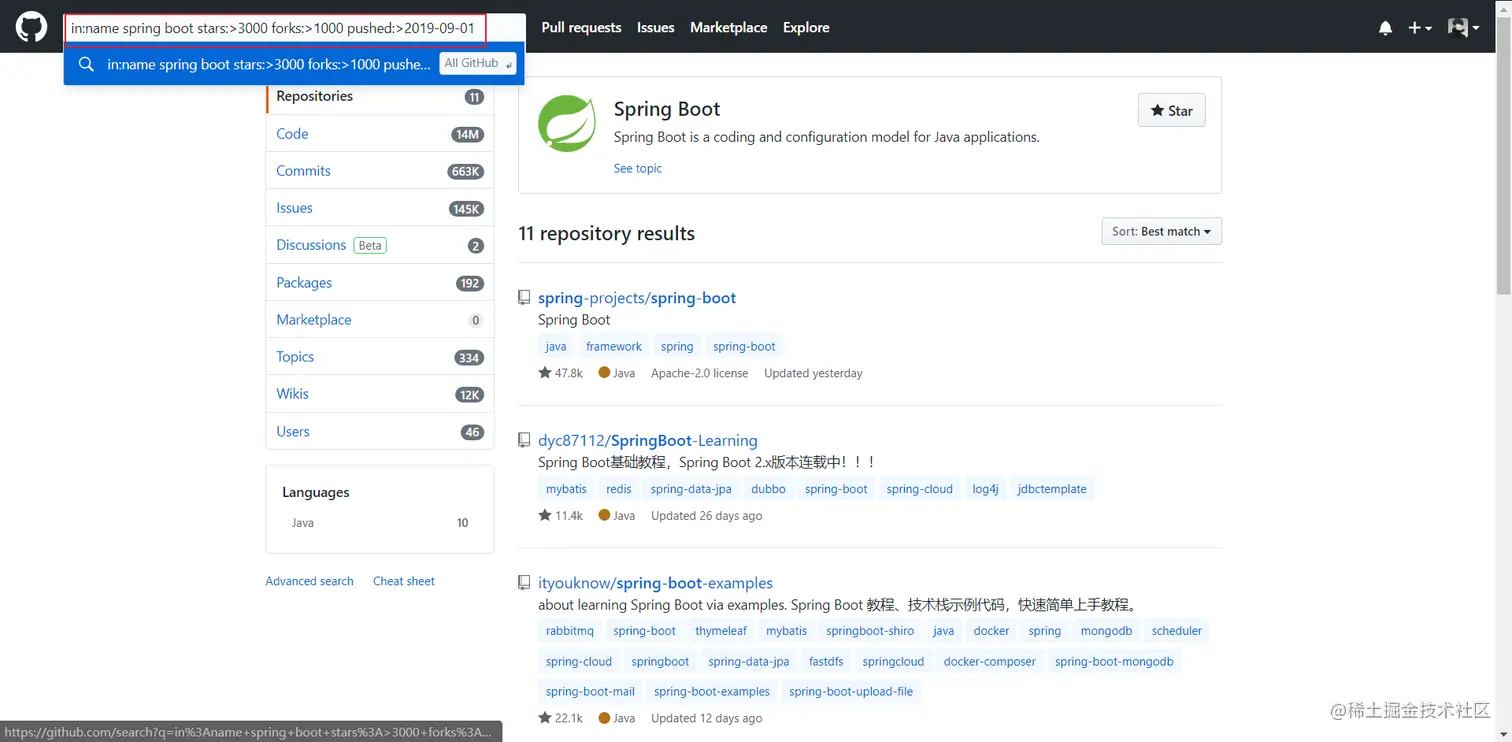Click the framework topic tag

(x=614, y=347)
